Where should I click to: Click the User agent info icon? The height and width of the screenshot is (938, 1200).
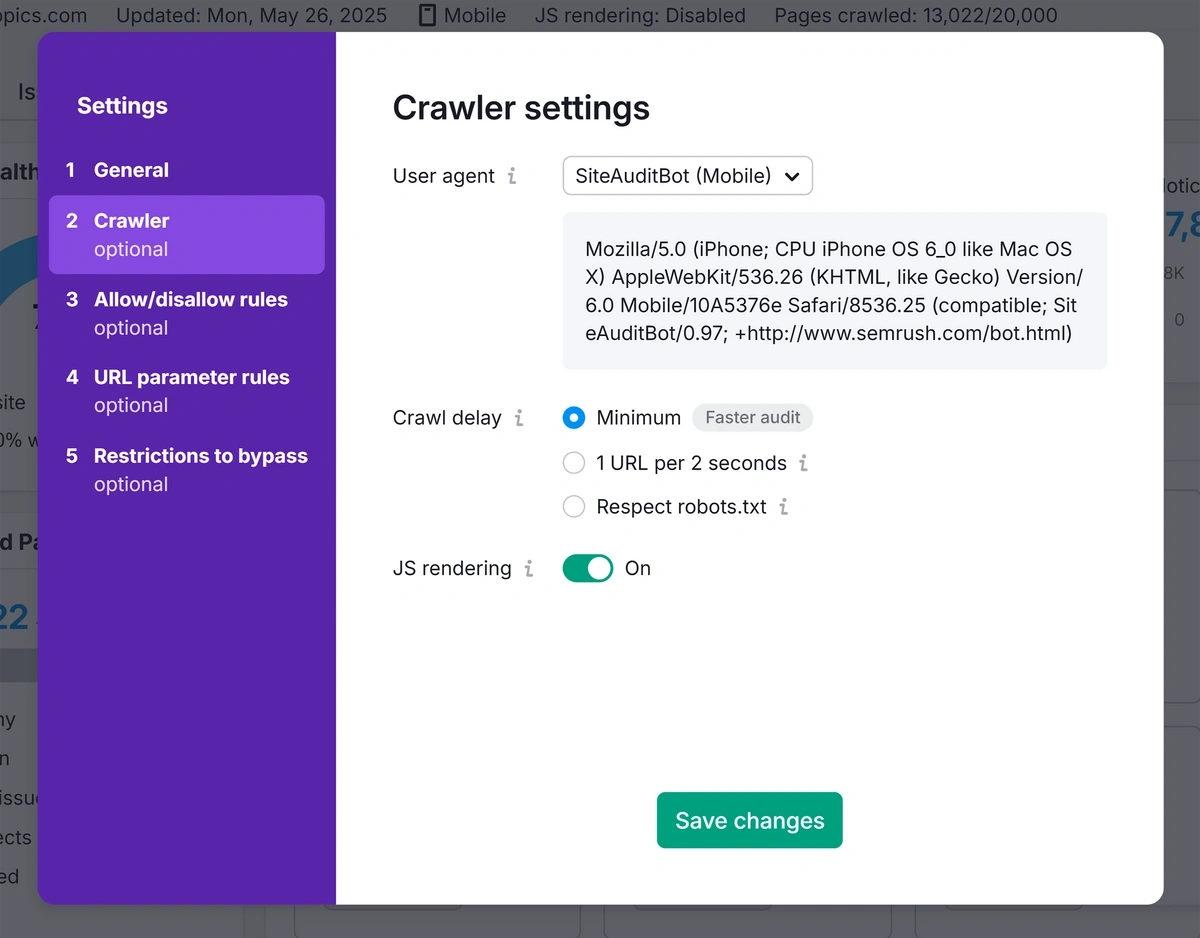[512, 176]
